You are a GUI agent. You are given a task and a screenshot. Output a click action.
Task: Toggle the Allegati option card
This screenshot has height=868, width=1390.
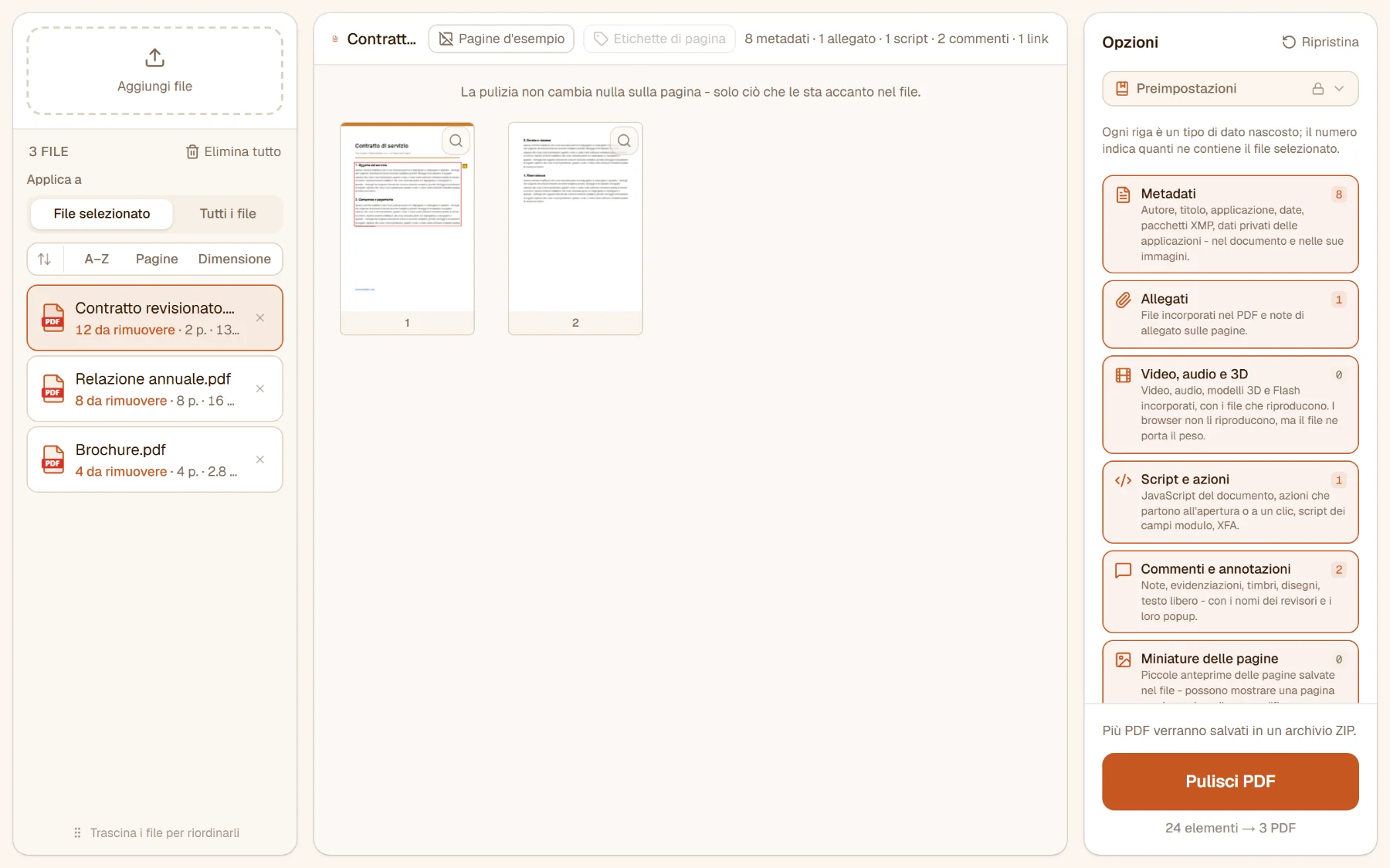[x=1230, y=314]
